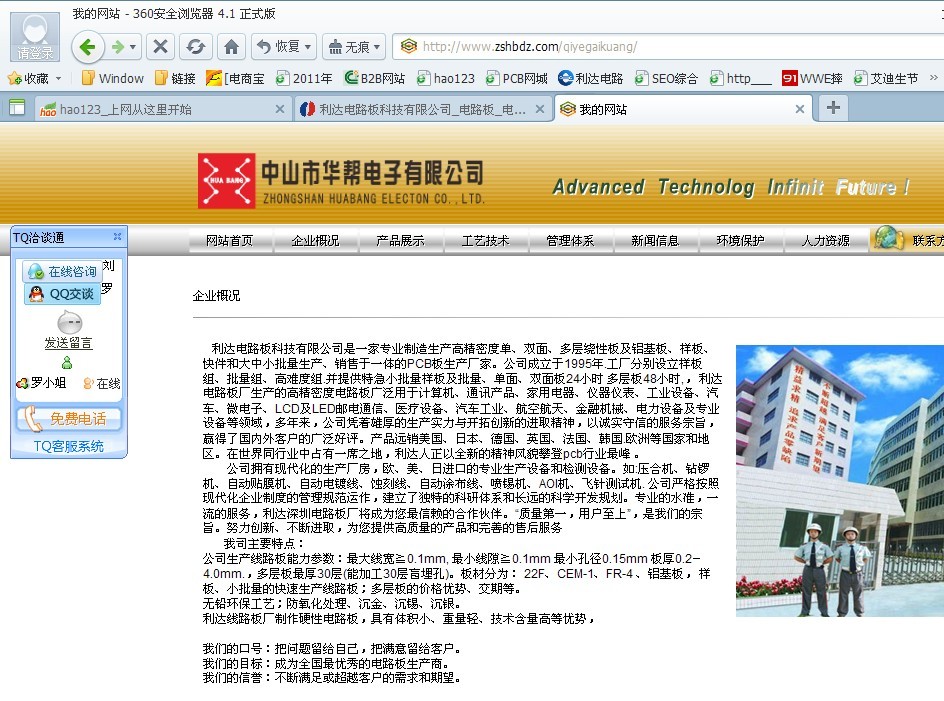Open the 利达电路 bookmark
Viewport: 944px width, 701px height.
(591, 78)
